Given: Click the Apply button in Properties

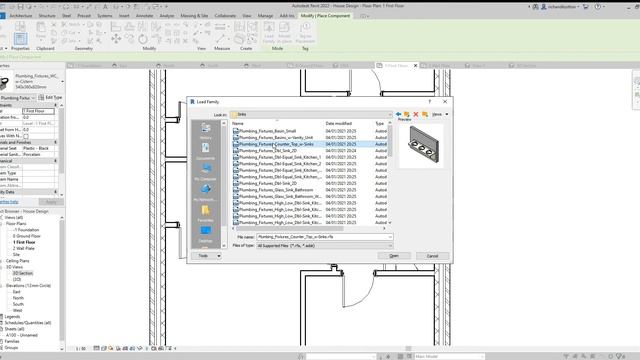Looking at the screenshot, I should point(51,202).
